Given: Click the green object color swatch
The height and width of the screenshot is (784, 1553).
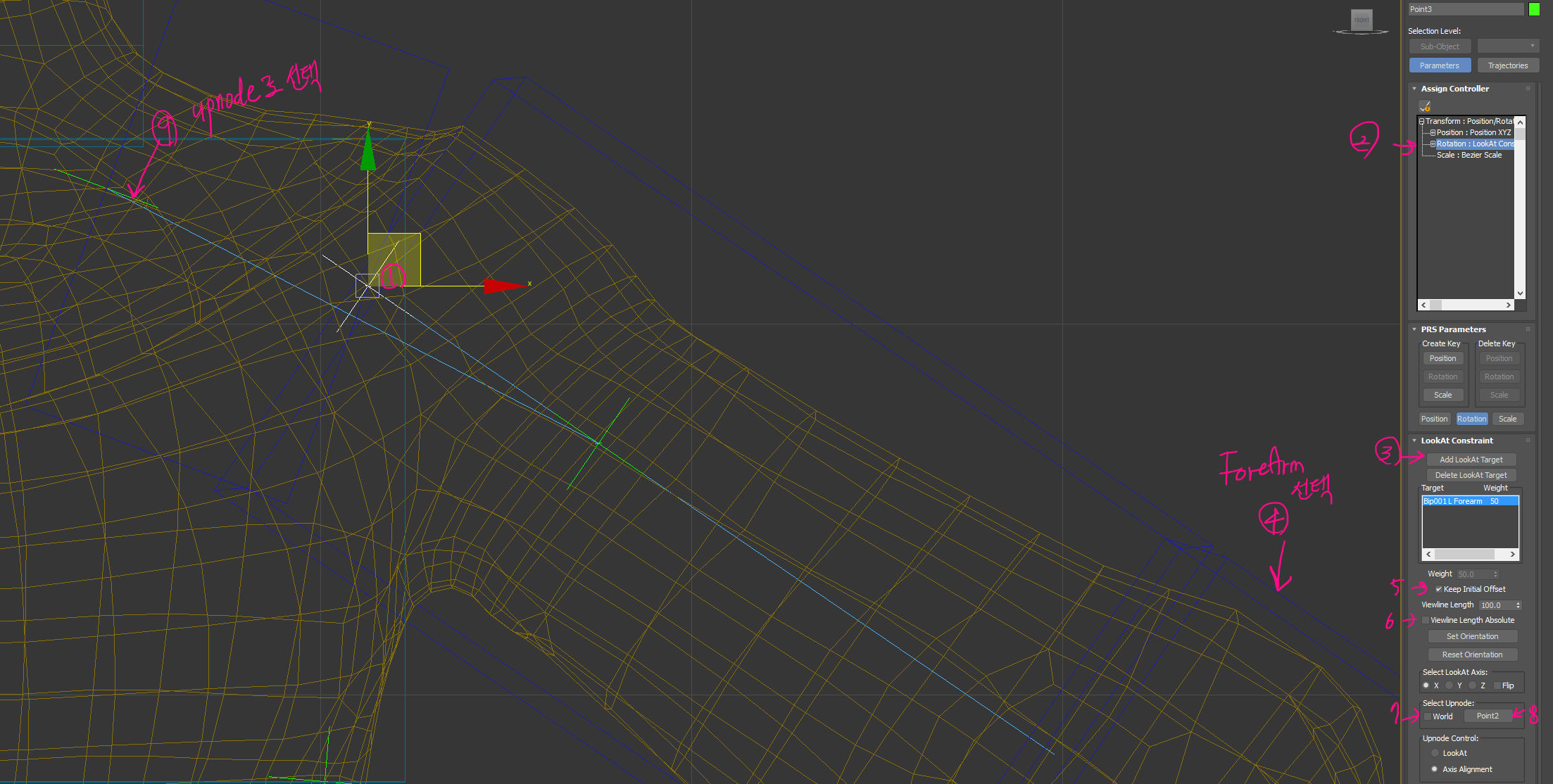Looking at the screenshot, I should (1534, 9).
